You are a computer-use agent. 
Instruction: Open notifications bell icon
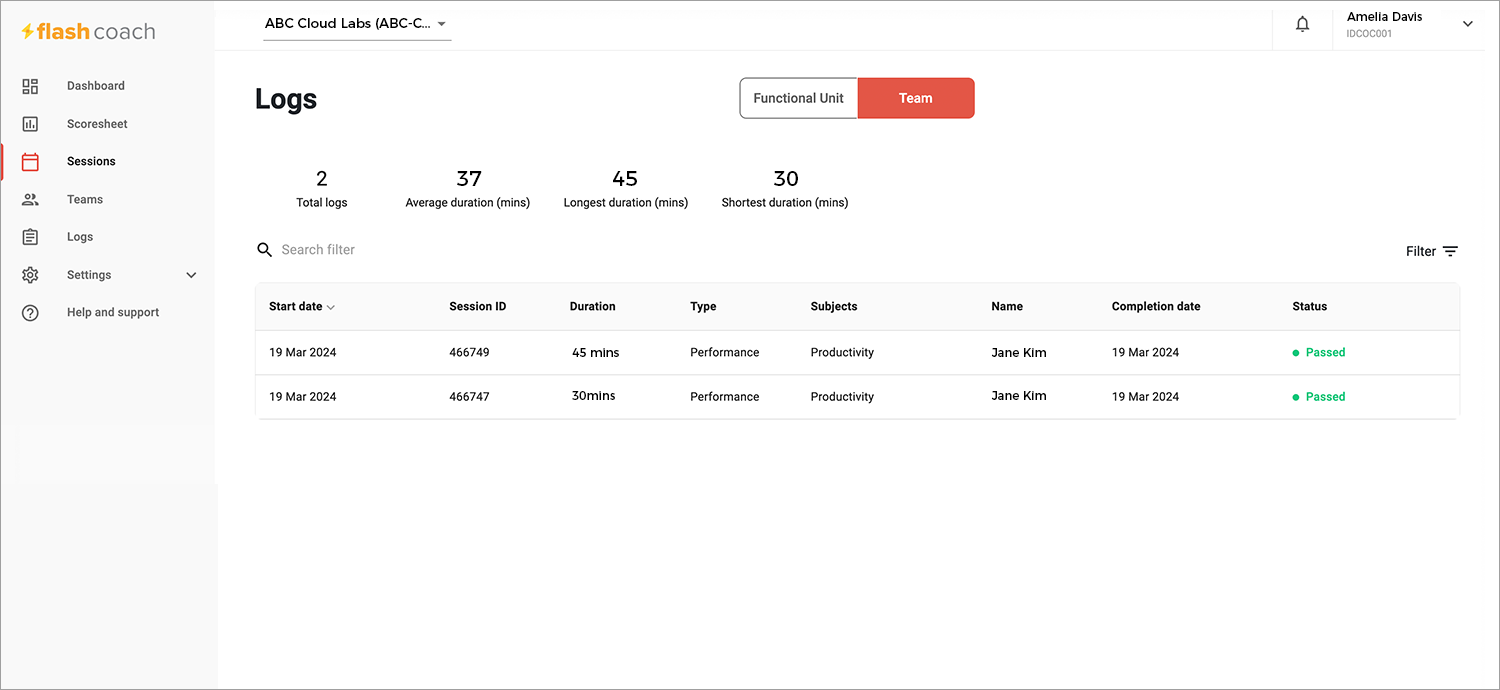pos(1302,25)
